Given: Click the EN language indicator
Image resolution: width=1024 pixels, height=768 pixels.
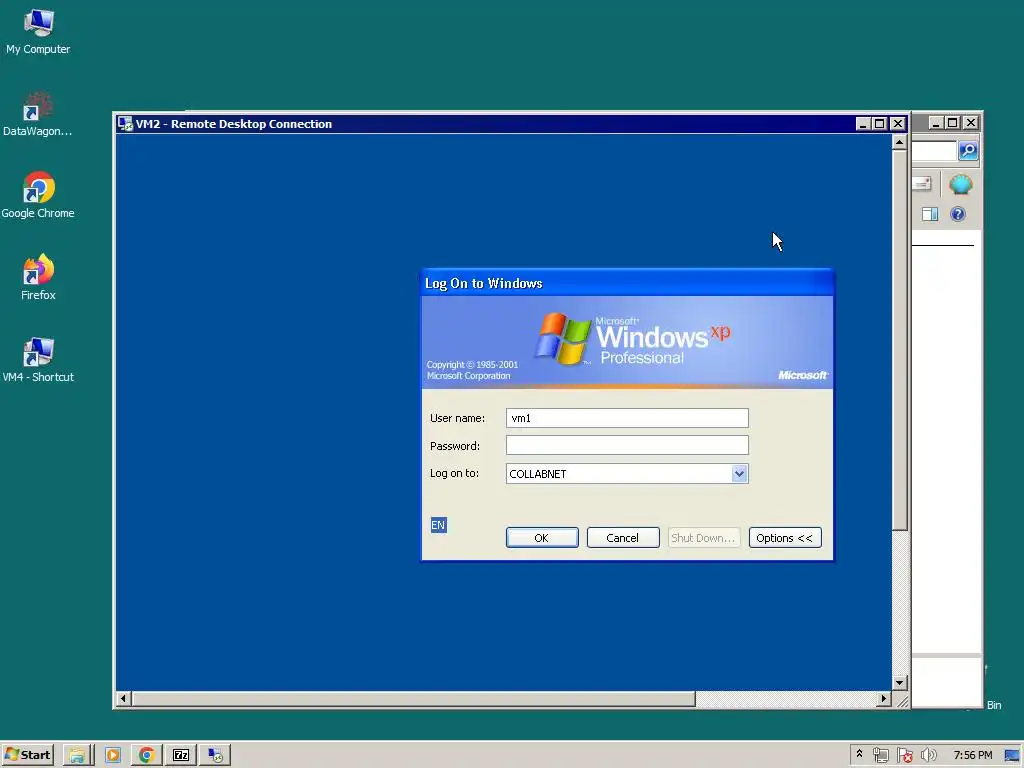Looking at the screenshot, I should tap(438, 525).
